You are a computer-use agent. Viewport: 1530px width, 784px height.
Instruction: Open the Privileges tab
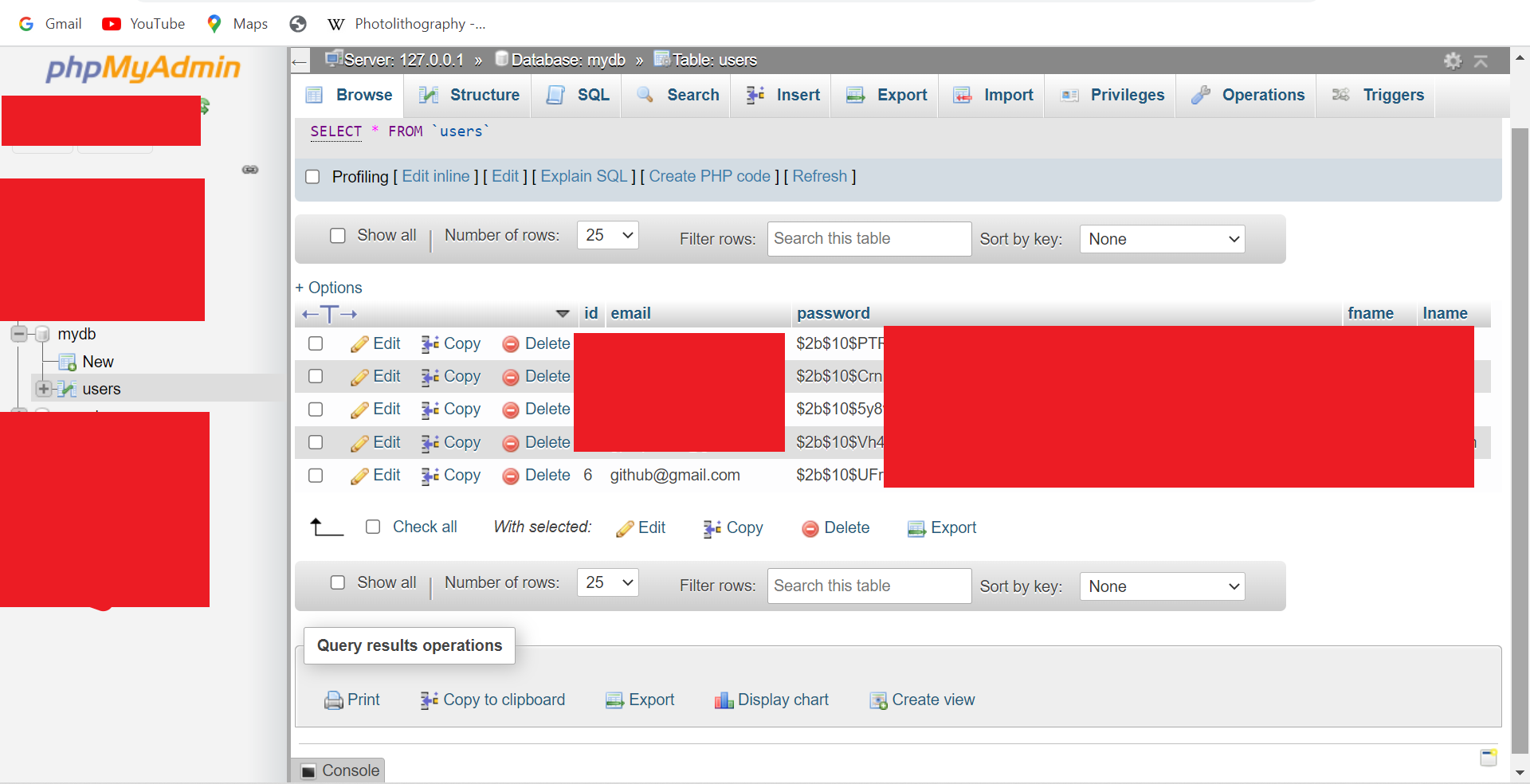click(x=1112, y=95)
